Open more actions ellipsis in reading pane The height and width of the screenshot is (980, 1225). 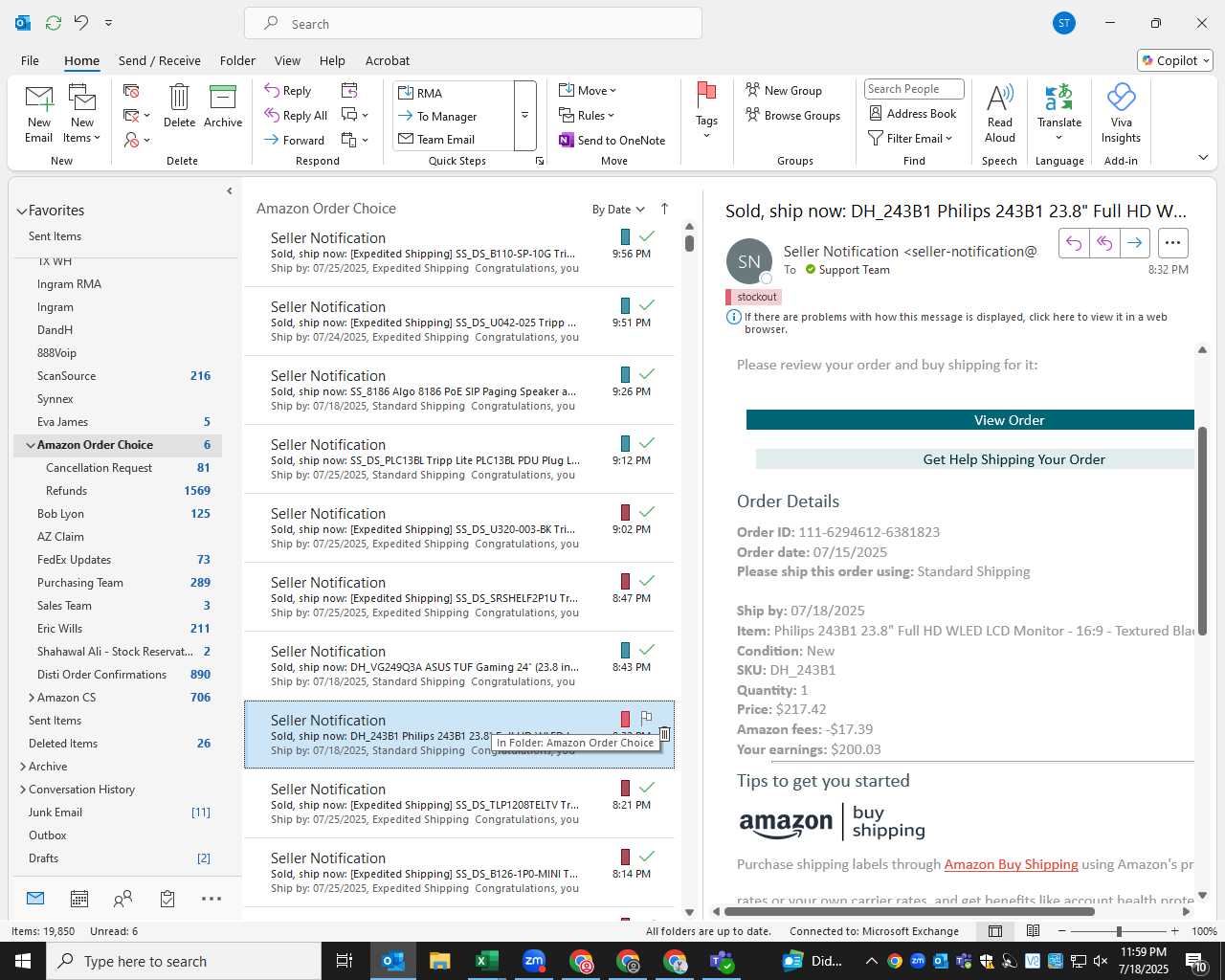click(1173, 243)
